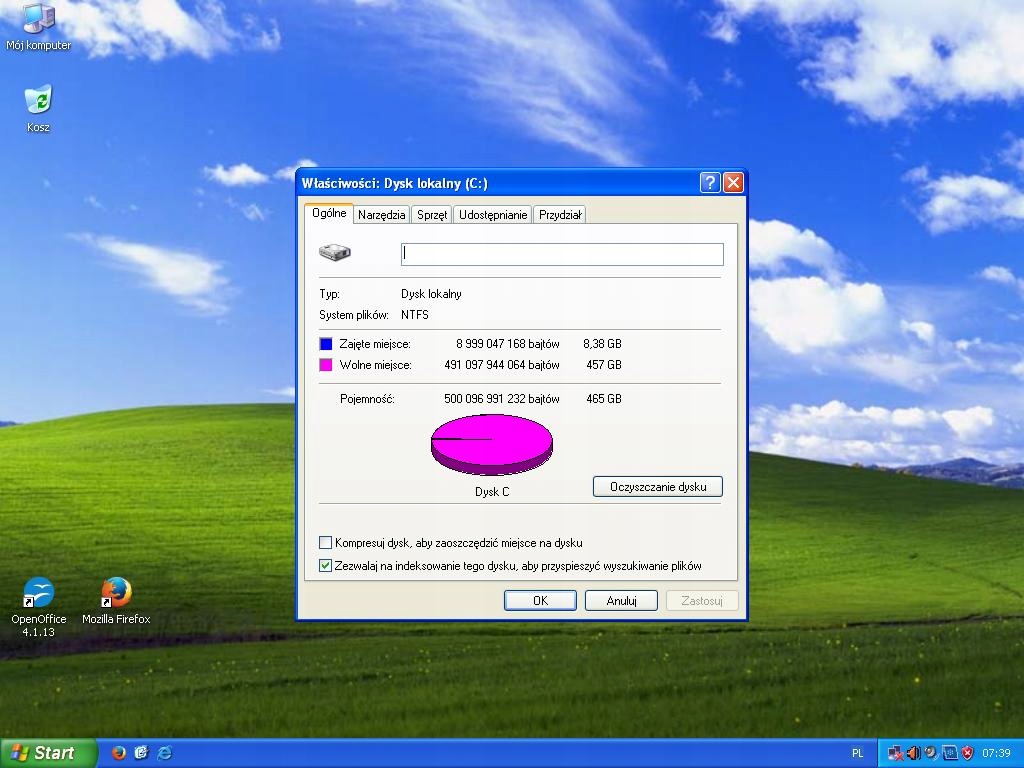Click the Anuluj button
Image resolution: width=1024 pixels, height=768 pixels.
coord(621,601)
